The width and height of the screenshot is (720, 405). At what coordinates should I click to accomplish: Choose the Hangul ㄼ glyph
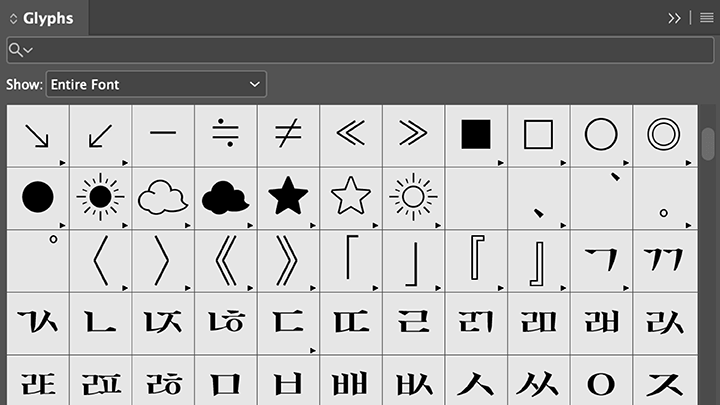[601, 323]
